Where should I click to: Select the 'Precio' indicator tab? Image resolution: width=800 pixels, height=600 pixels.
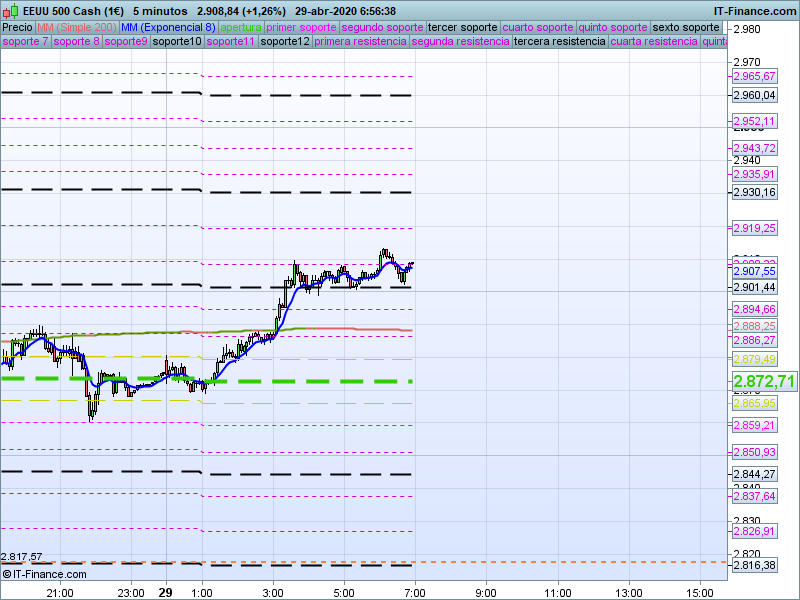click(x=17, y=27)
